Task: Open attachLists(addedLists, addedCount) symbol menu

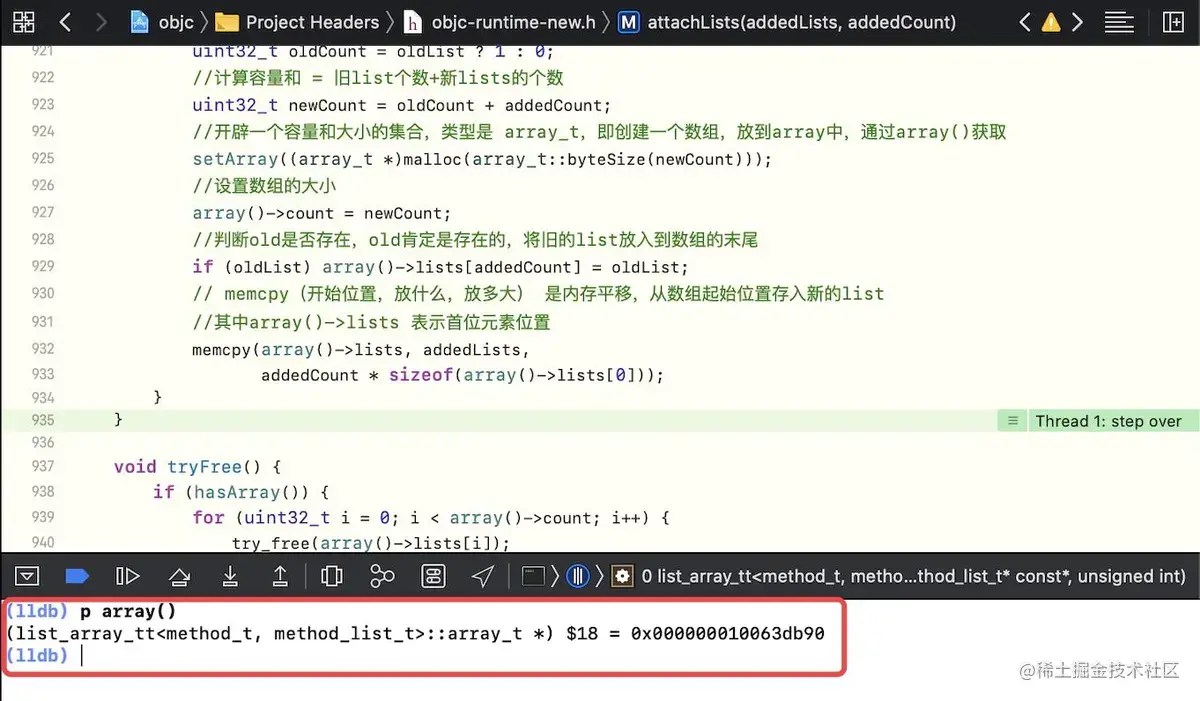Action: (802, 22)
